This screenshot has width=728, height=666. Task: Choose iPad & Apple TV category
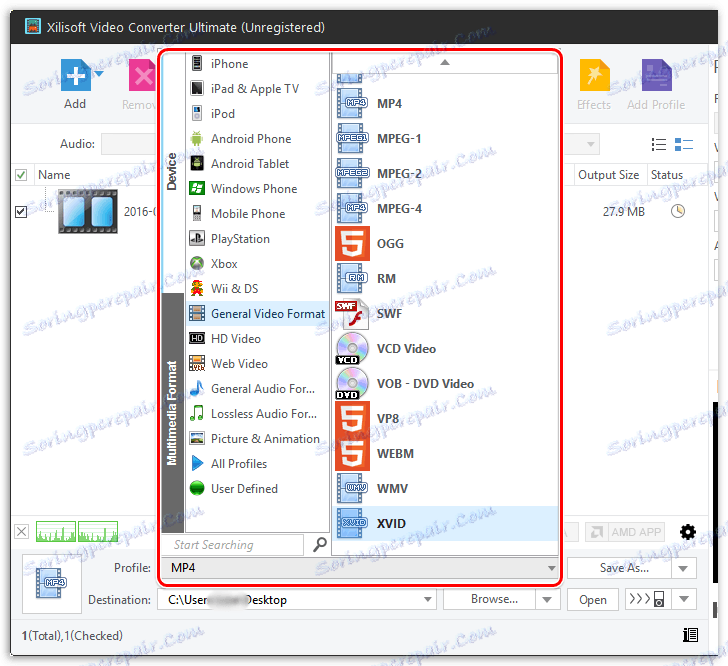click(x=257, y=89)
